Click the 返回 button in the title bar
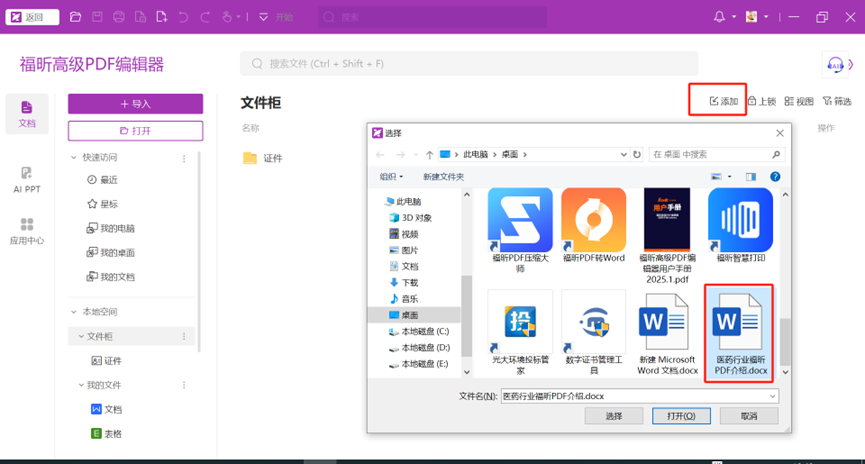The image size is (865, 464). (x=32, y=17)
